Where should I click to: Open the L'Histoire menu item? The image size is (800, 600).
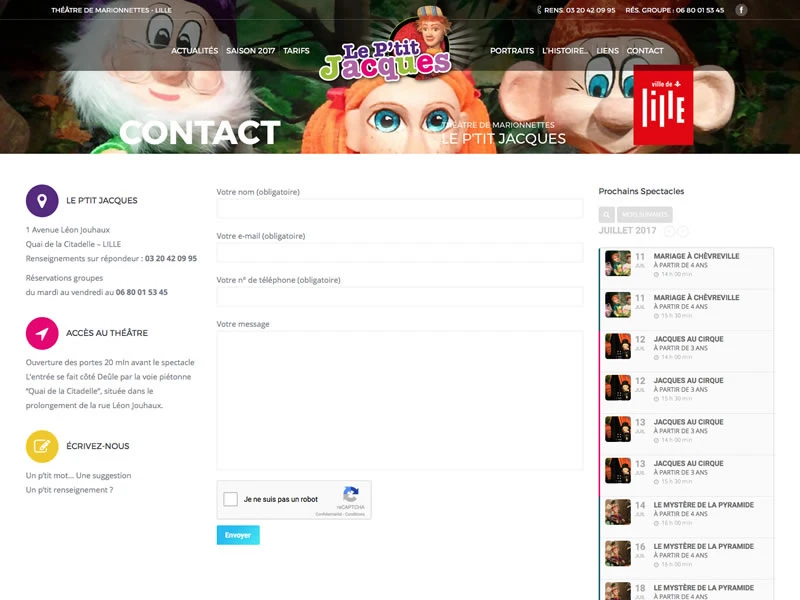click(x=565, y=51)
